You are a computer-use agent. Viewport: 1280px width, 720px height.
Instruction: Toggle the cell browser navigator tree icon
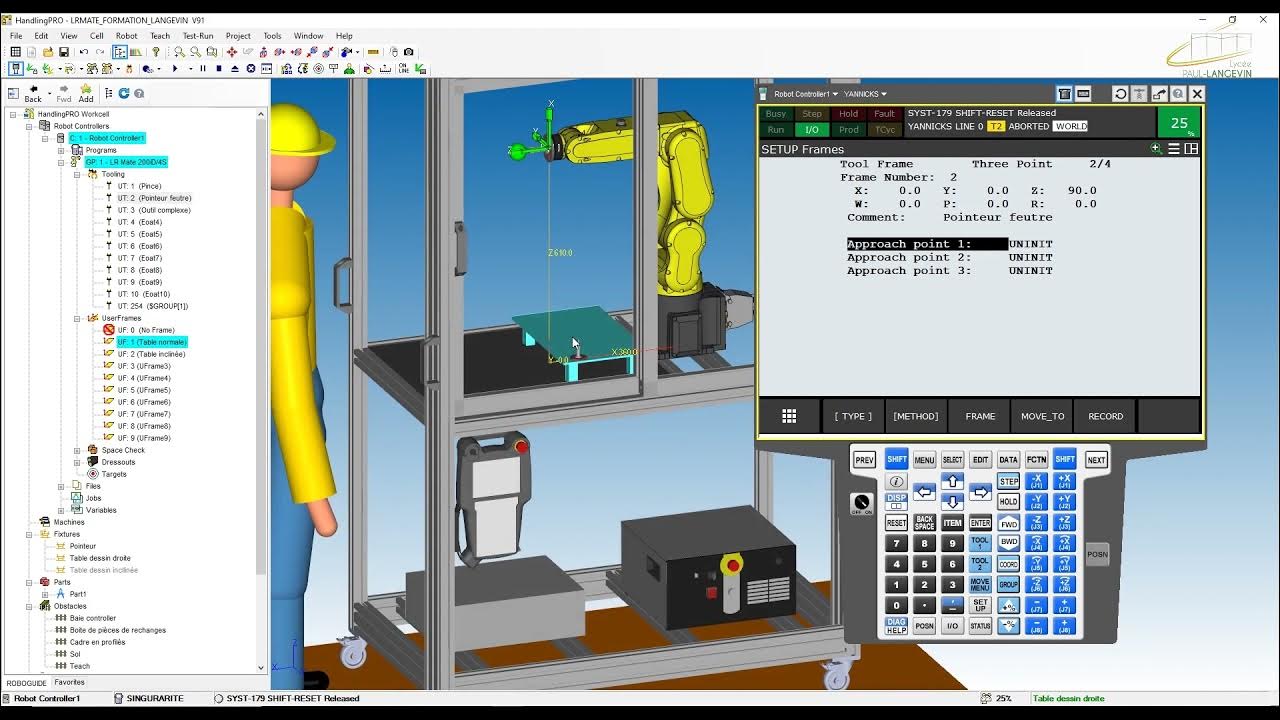(x=120, y=52)
